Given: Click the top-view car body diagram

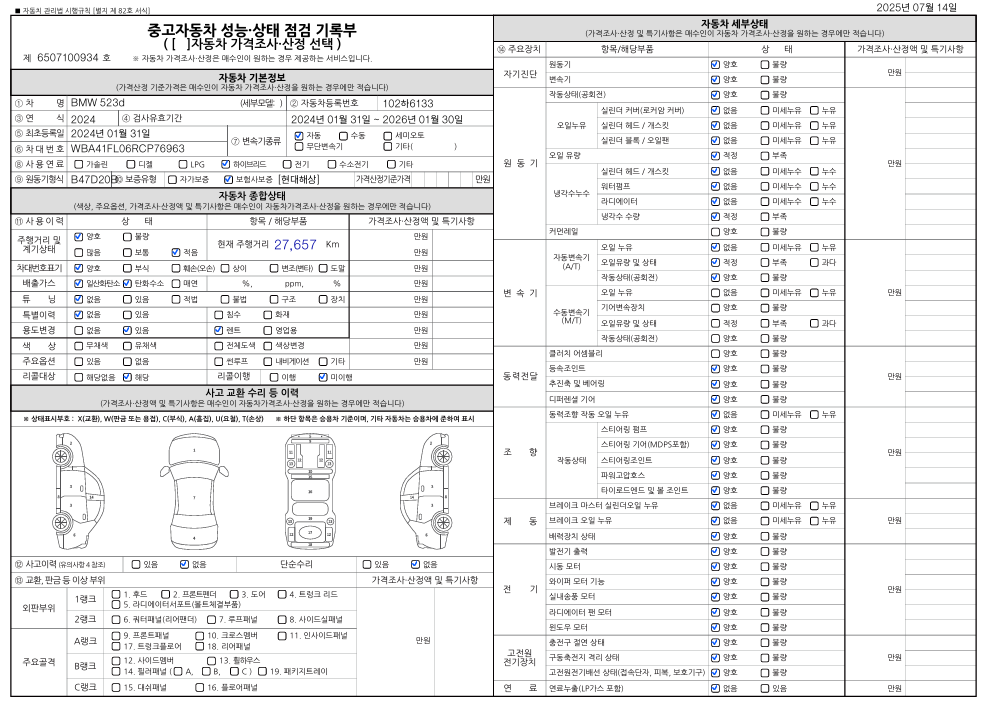Looking at the screenshot, I should point(194,491).
